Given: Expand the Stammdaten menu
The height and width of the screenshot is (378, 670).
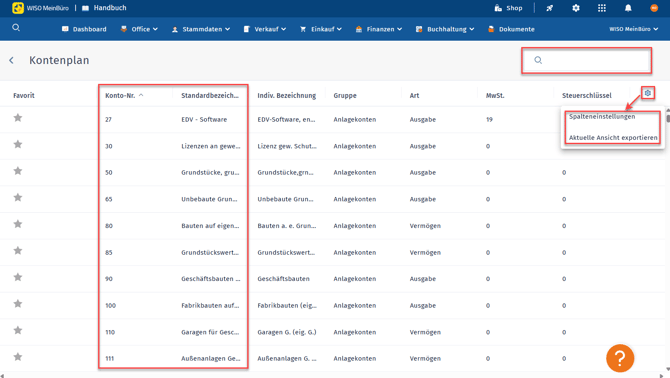Looking at the screenshot, I should (201, 29).
